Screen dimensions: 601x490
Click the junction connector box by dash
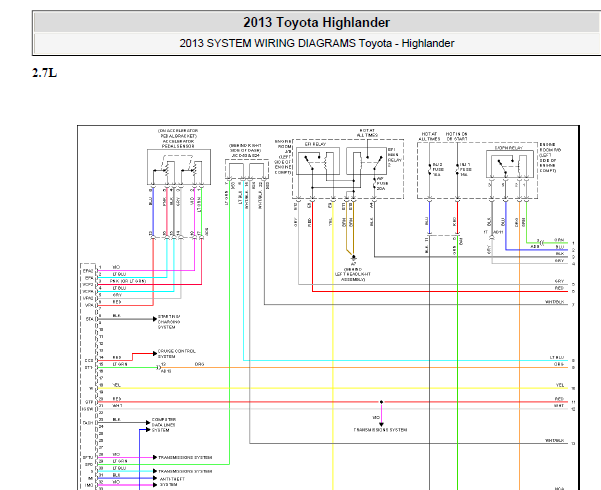click(247, 169)
